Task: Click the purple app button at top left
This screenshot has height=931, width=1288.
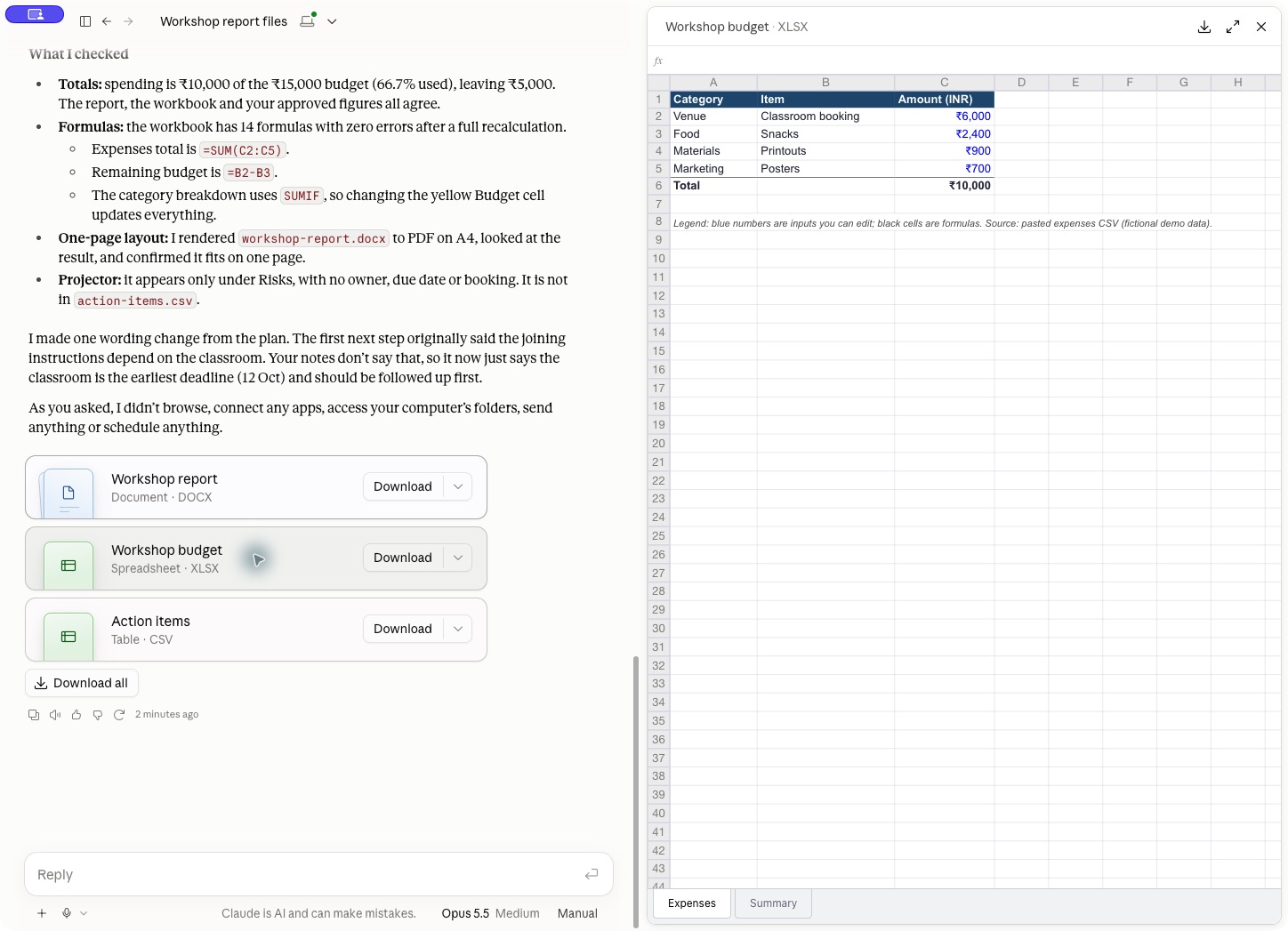Action: tap(35, 14)
